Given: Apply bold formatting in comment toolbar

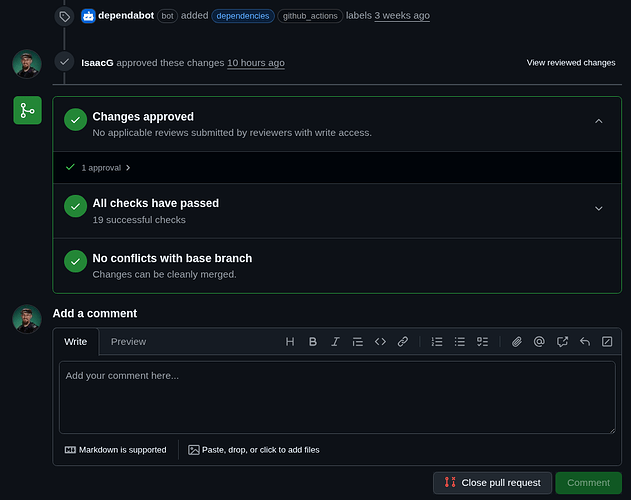Looking at the screenshot, I should click(x=313, y=342).
